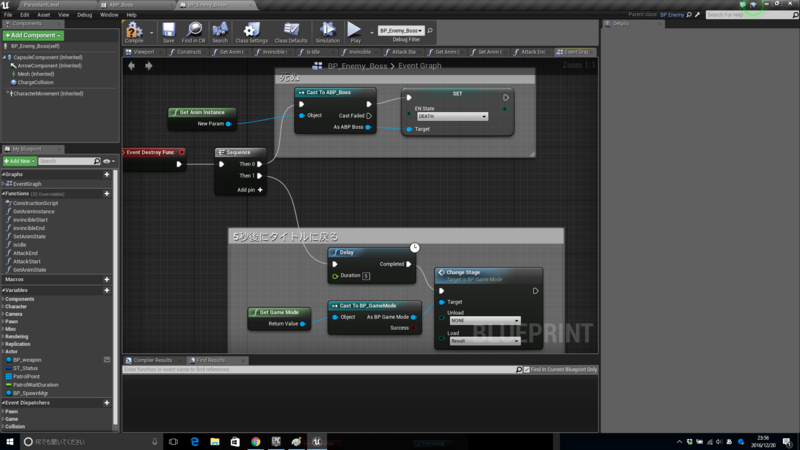Open the parent class search magnifier icon

[689, 15]
